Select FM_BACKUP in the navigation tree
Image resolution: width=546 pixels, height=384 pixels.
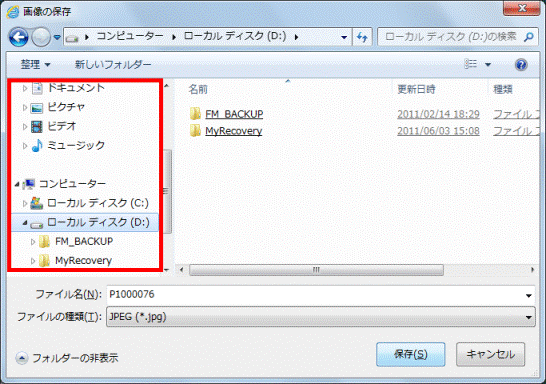[84, 241]
